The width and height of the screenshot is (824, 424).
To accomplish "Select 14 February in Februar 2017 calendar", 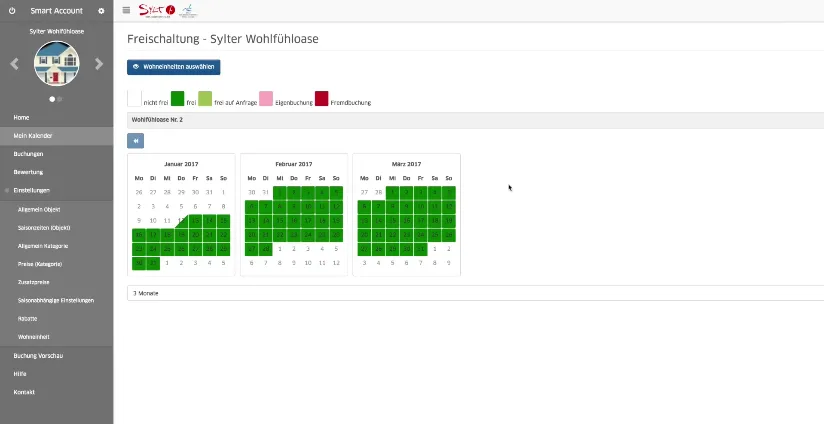I will click(x=266, y=221).
